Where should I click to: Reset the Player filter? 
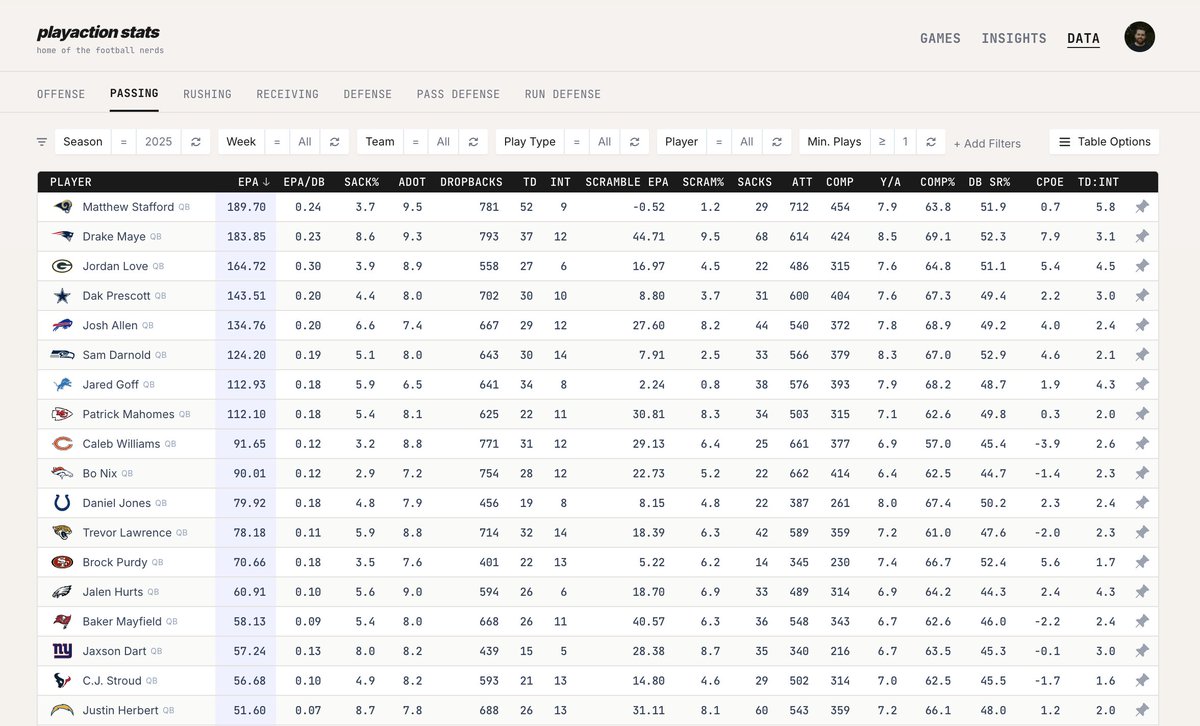[776, 142]
